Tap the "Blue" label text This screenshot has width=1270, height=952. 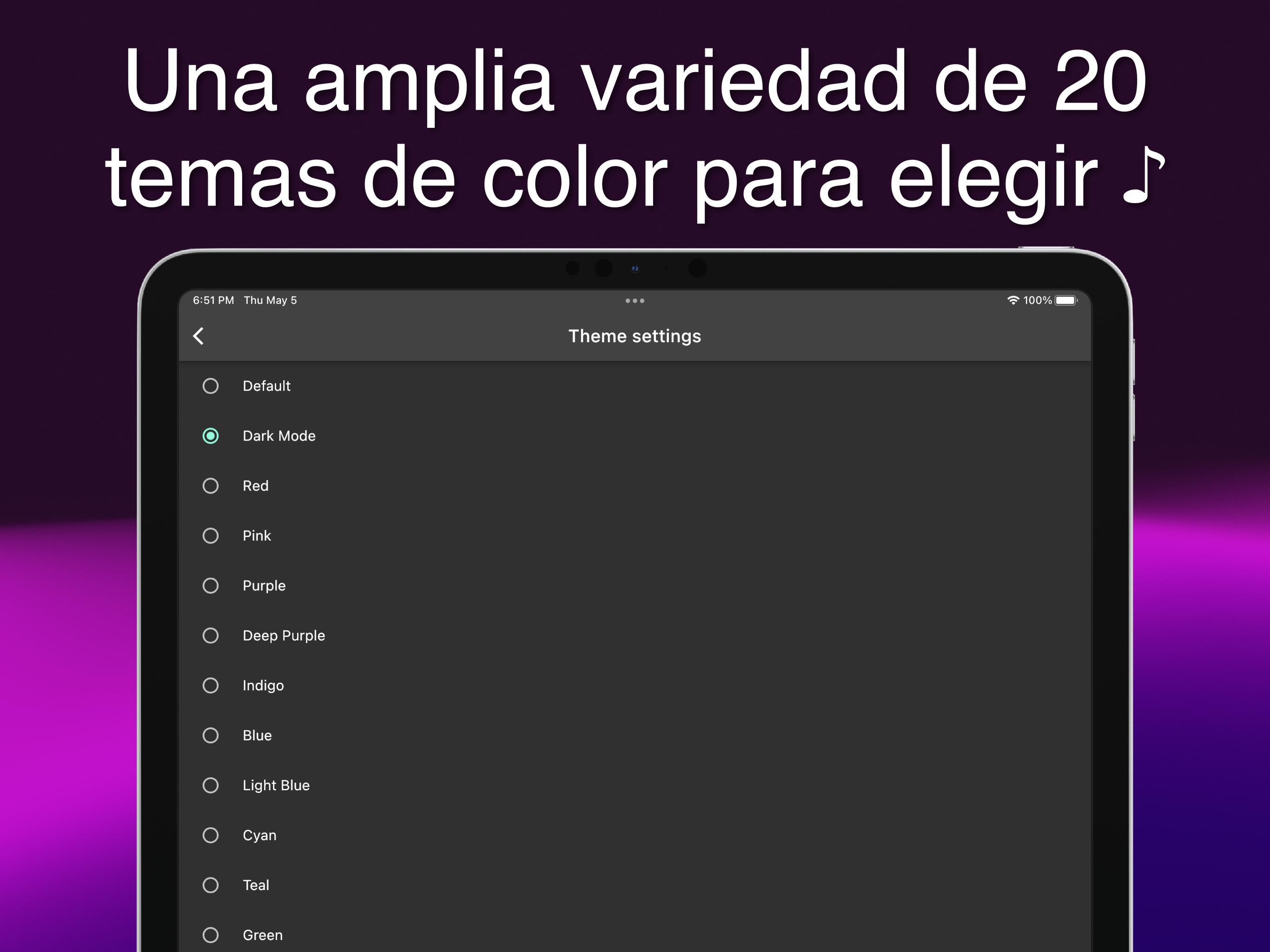coord(257,735)
